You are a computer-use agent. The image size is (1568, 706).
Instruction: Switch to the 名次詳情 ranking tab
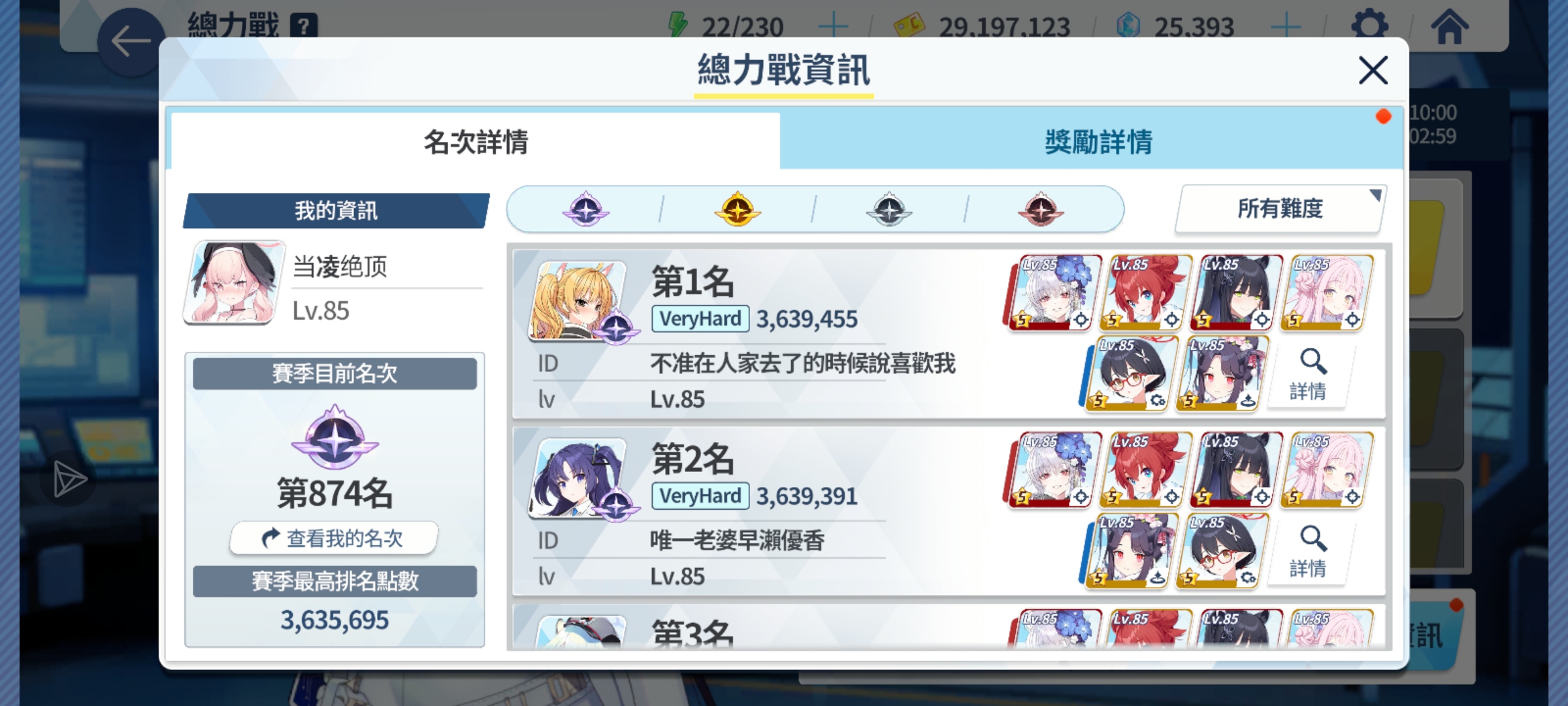tap(475, 141)
